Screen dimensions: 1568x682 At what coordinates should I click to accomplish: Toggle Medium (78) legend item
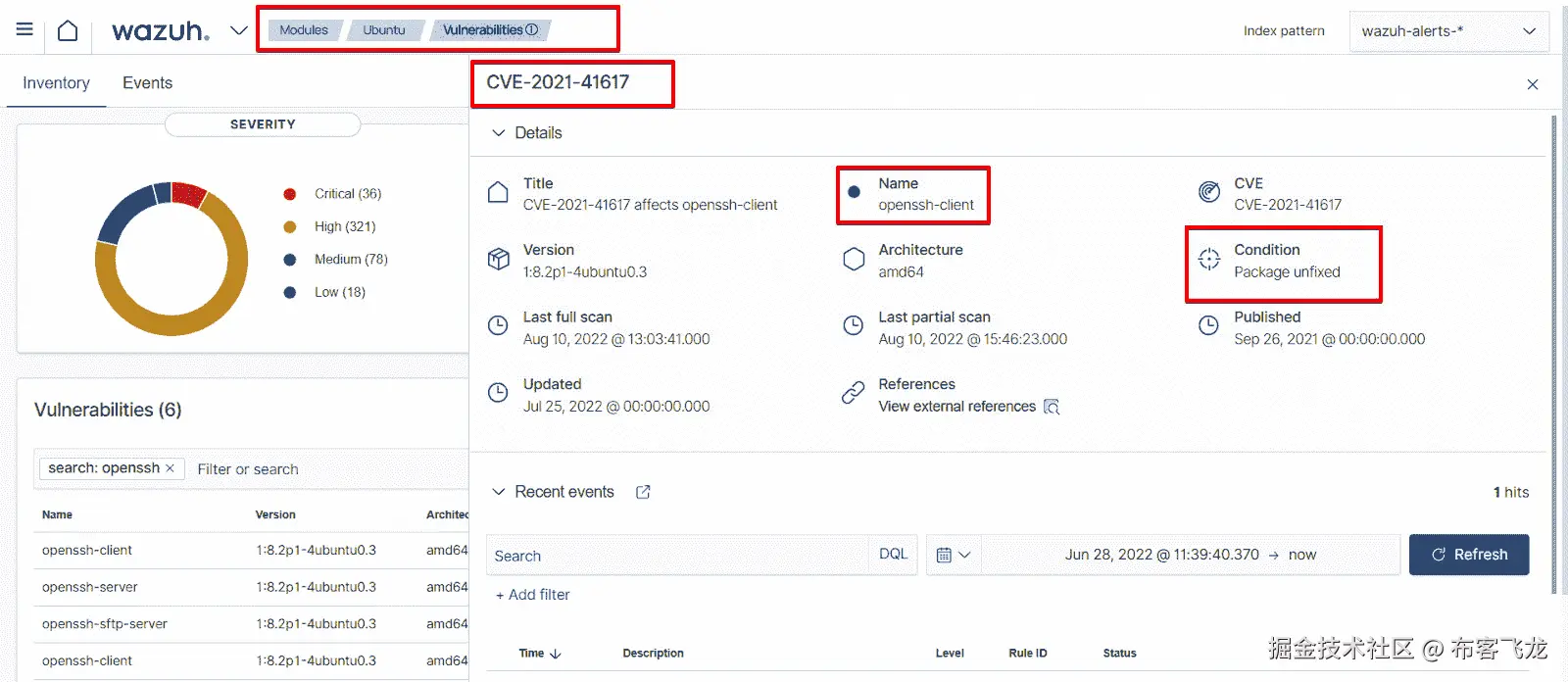[351, 260]
